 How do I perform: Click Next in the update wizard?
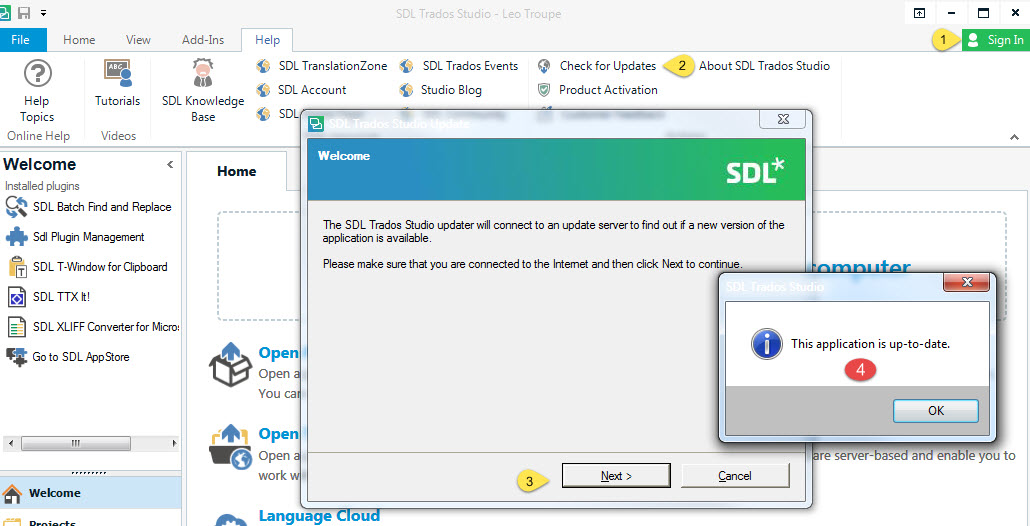point(616,476)
